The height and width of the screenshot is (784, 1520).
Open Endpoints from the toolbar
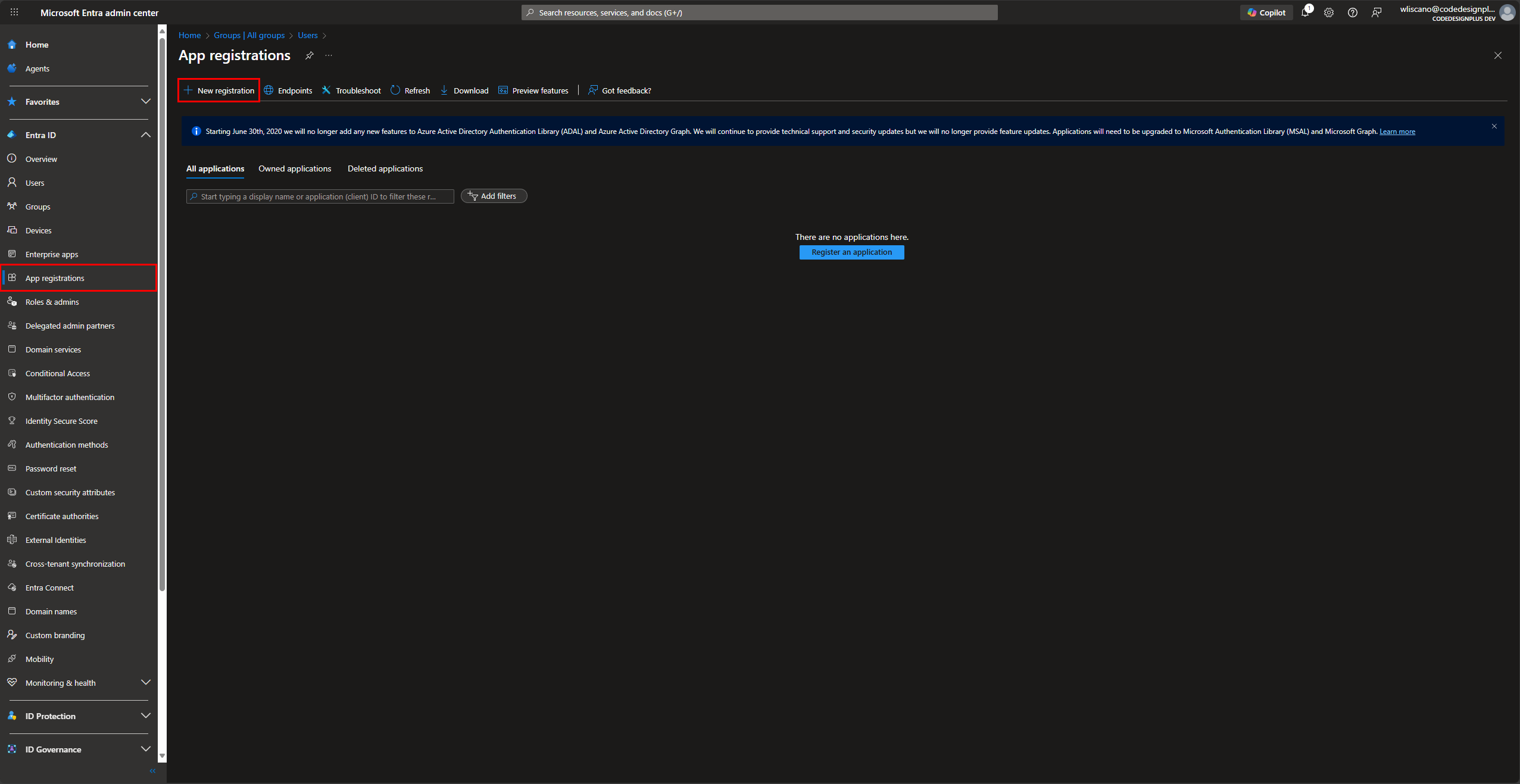click(x=288, y=90)
